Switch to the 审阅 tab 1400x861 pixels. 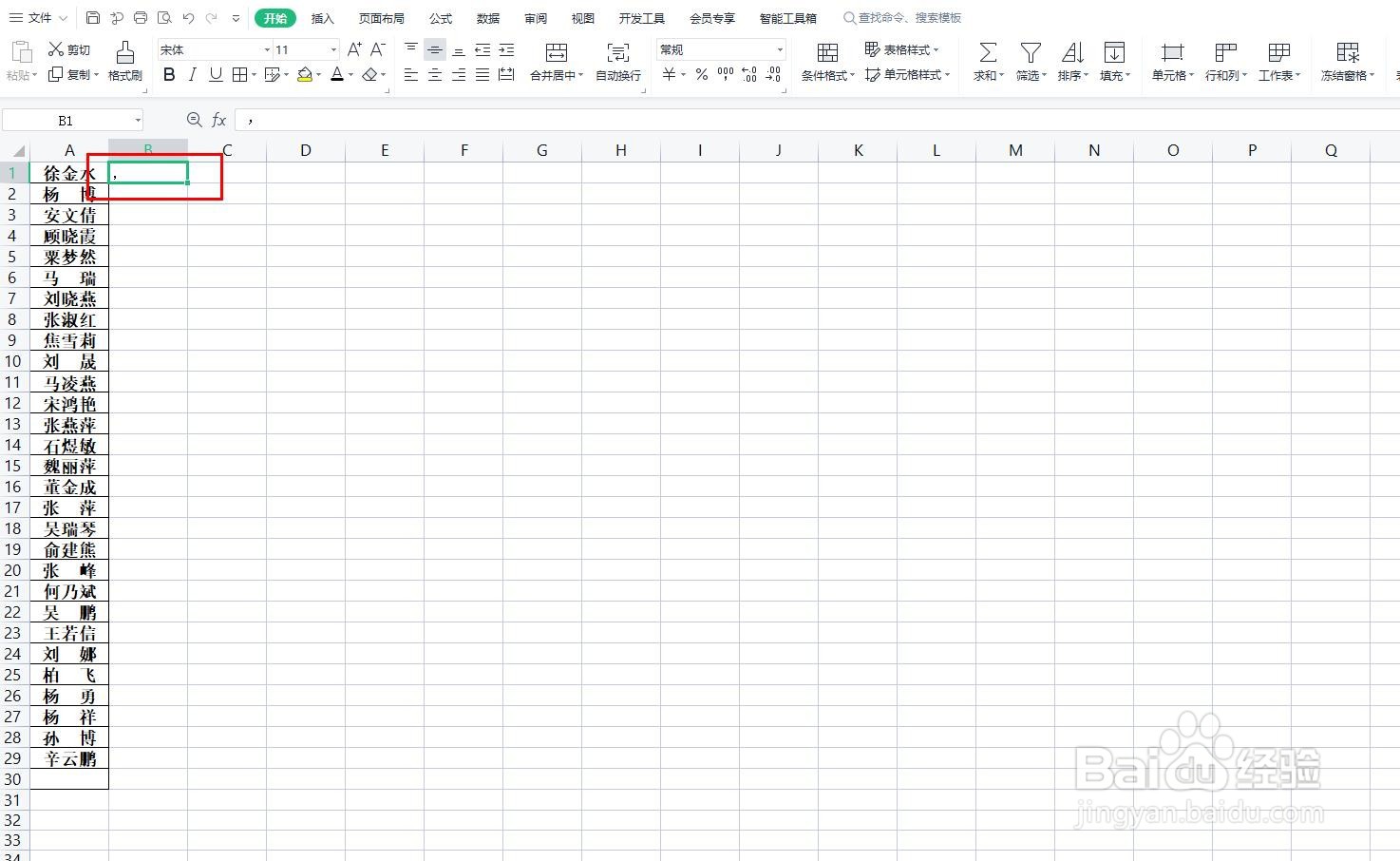pyautogui.click(x=536, y=18)
